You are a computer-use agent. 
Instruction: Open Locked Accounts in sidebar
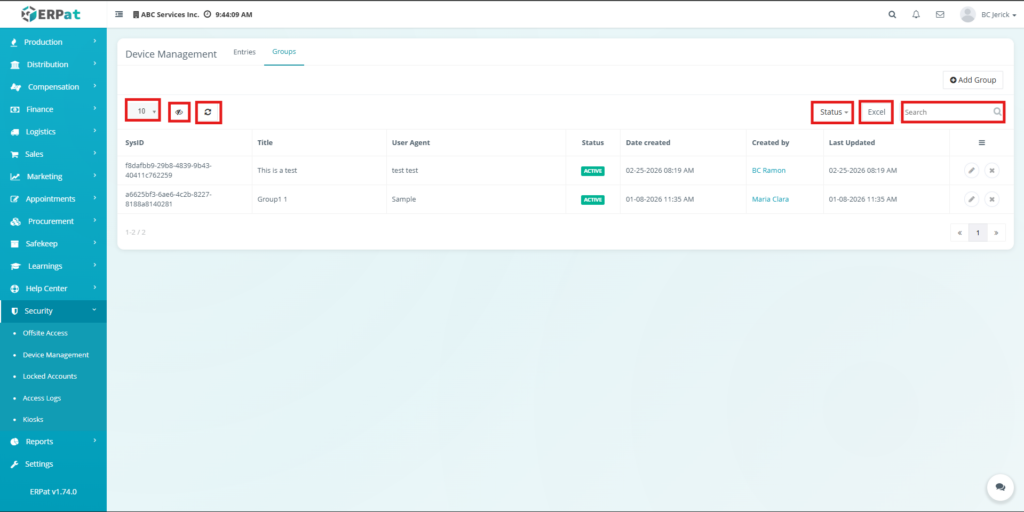49,376
